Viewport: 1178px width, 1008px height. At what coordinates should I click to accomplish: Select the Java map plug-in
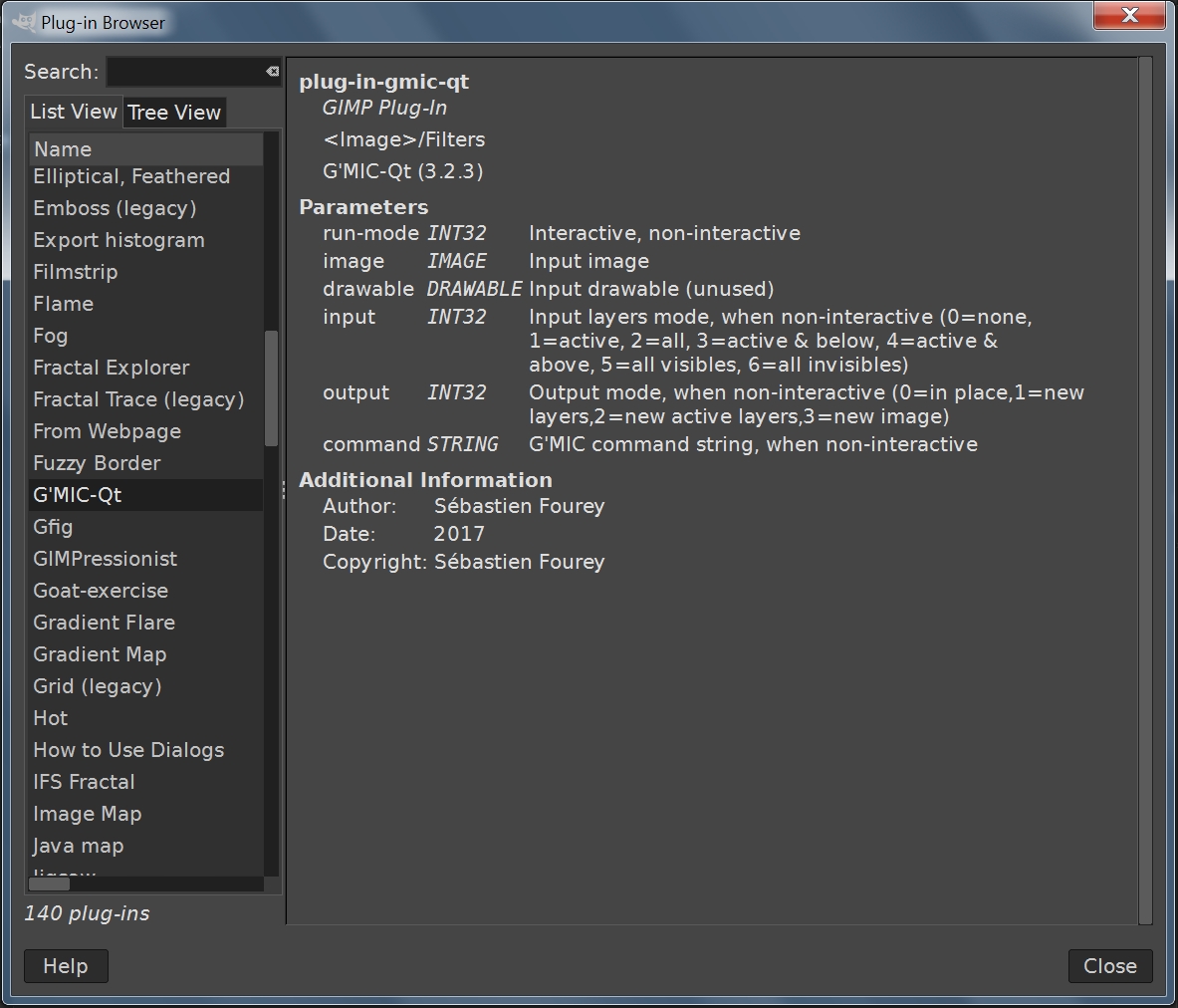[x=146, y=846]
